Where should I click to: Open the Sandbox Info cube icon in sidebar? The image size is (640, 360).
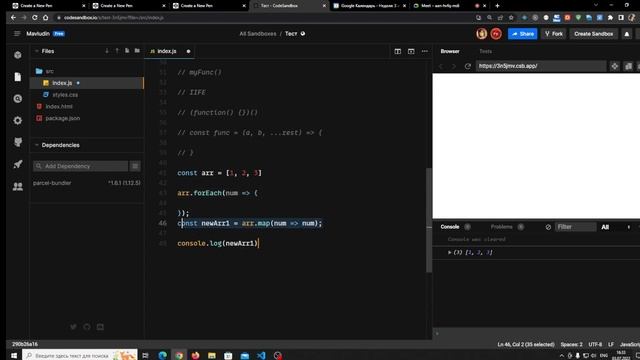point(18,55)
